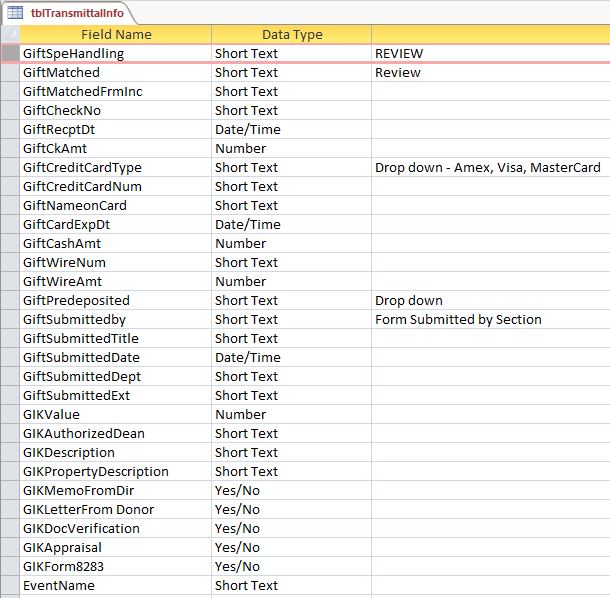The width and height of the screenshot is (610, 598).
Task: Click the Field Name column header
Action: [x=116, y=34]
